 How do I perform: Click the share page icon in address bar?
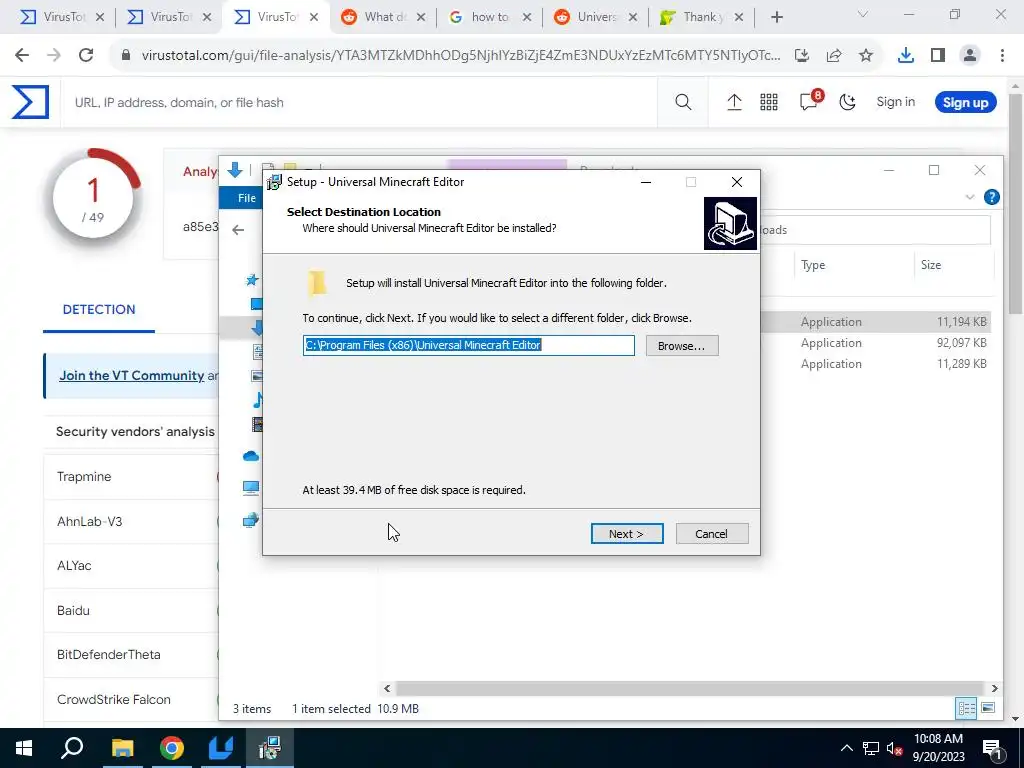tap(834, 56)
